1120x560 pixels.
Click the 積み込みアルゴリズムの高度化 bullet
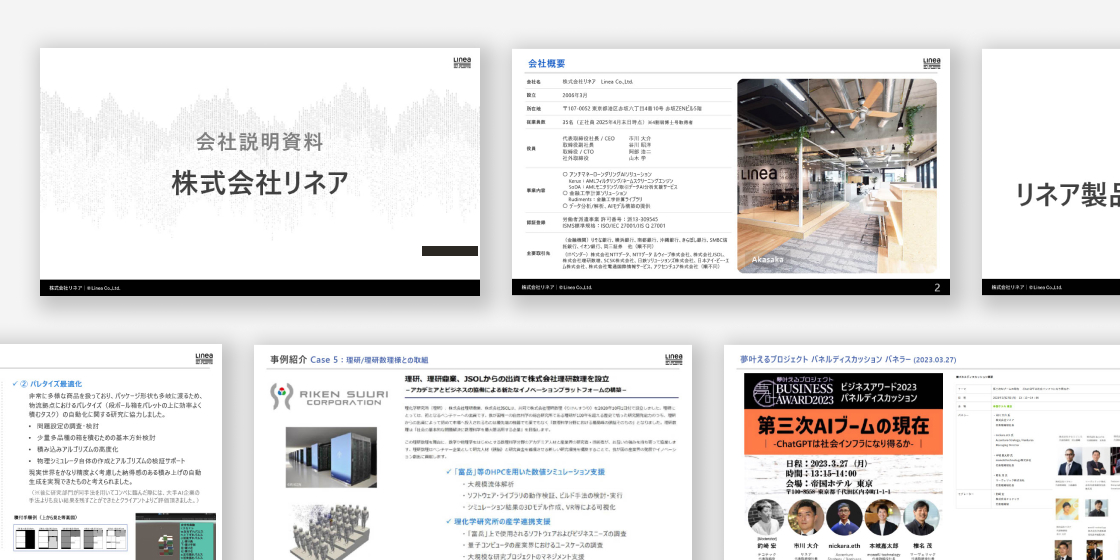[78, 449]
